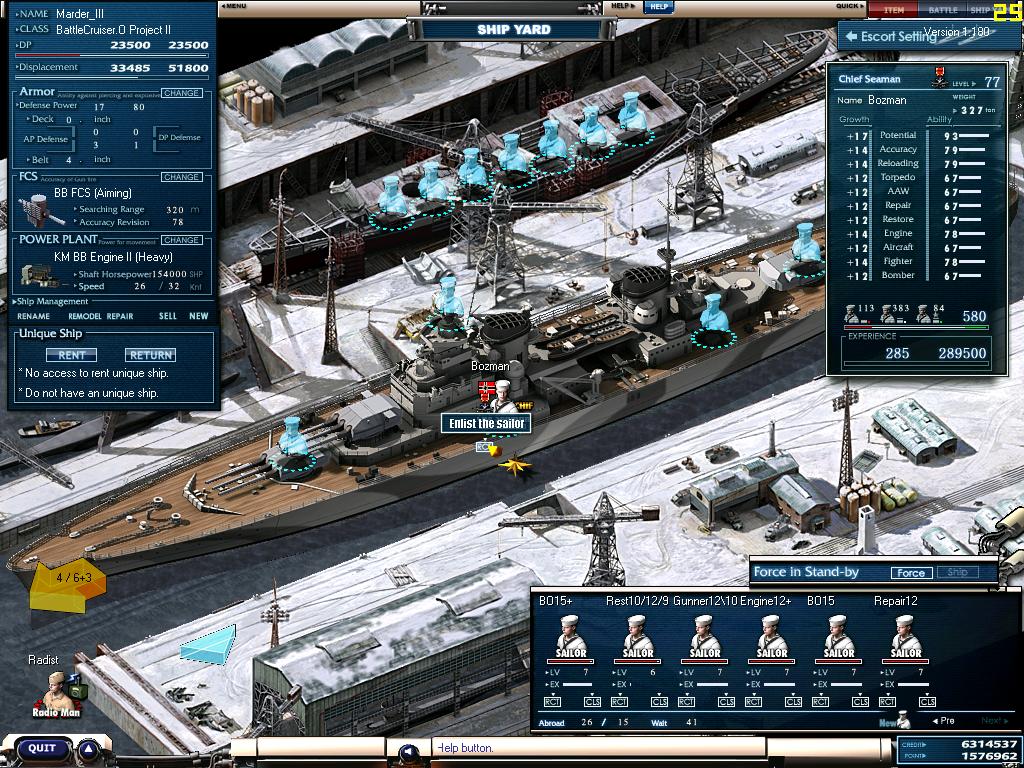Image resolution: width=1024 pixels, height=768 pixels.
Task: Click the yellow star cursor marker beside the hull
Action: pyautogui.click(x=516, y=466)
